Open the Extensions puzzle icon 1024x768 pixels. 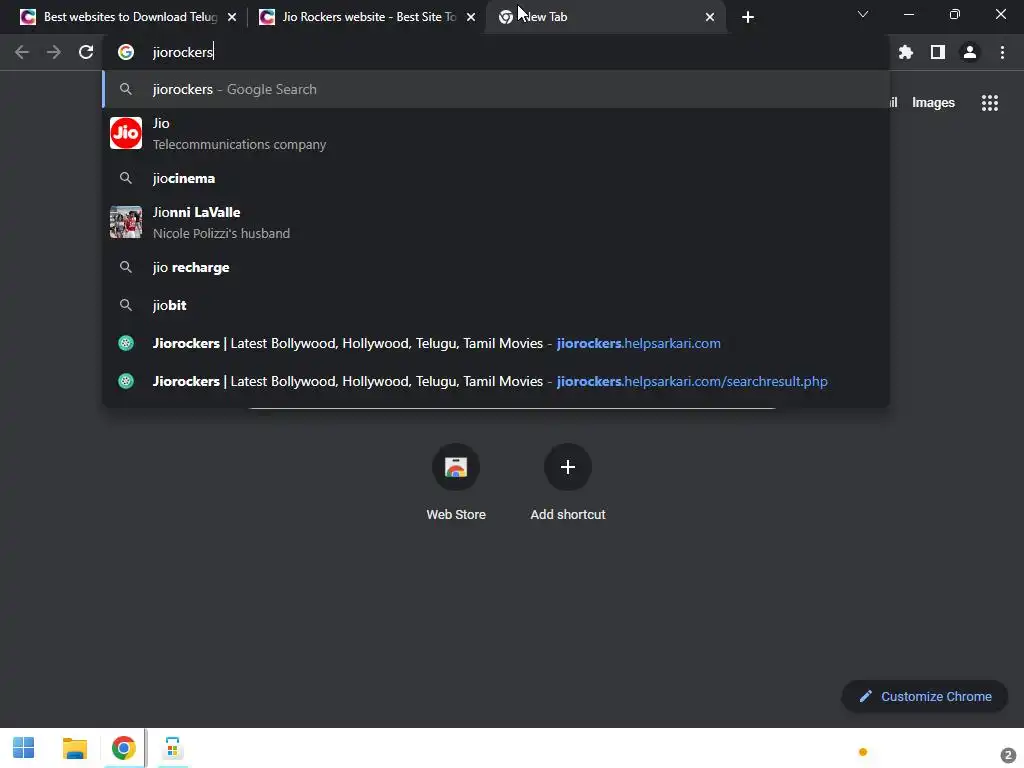coord(905,52)
